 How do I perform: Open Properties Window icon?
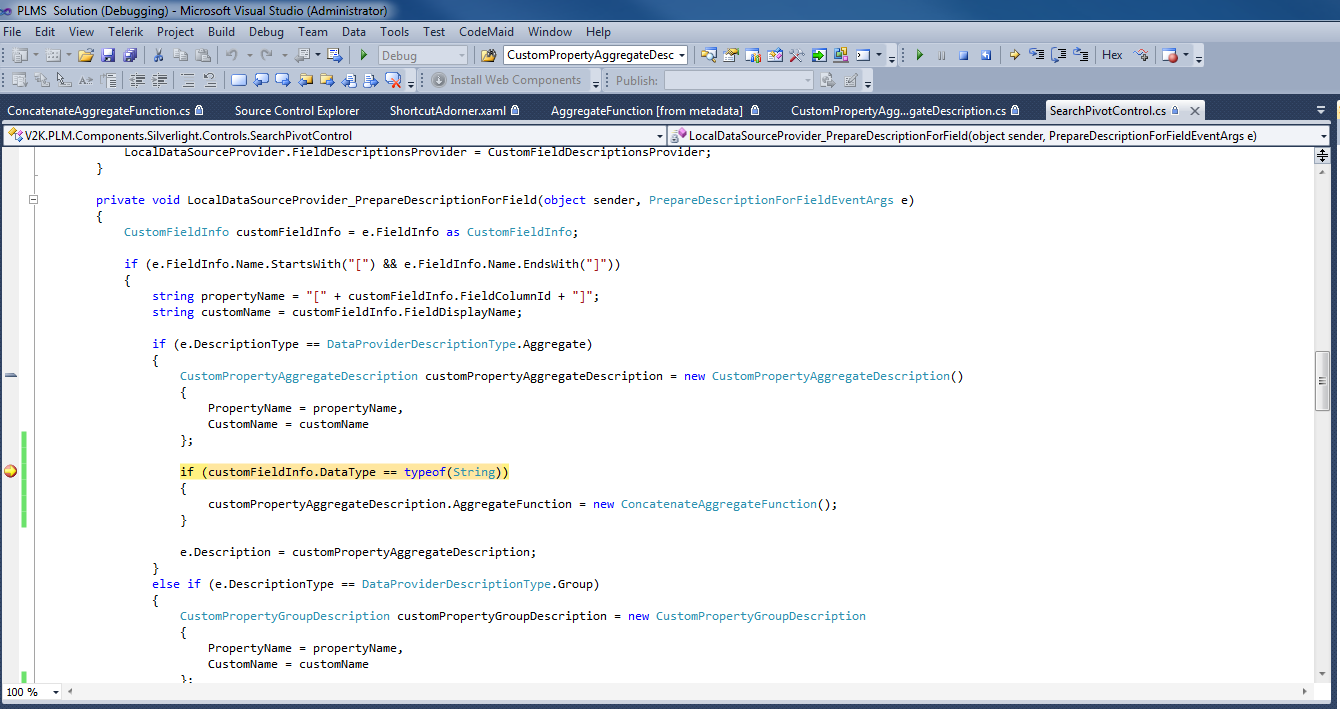731,55
